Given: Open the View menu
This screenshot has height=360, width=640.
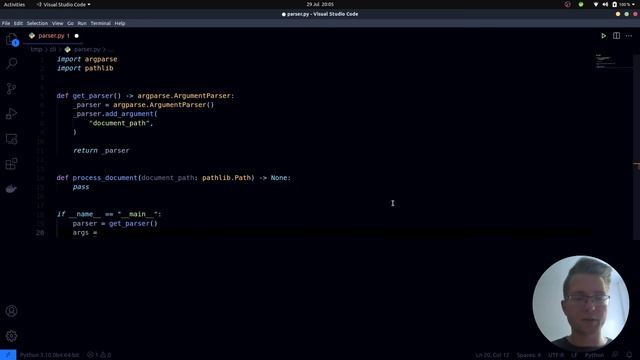Looking at the screenshot, I should point(58,23).
